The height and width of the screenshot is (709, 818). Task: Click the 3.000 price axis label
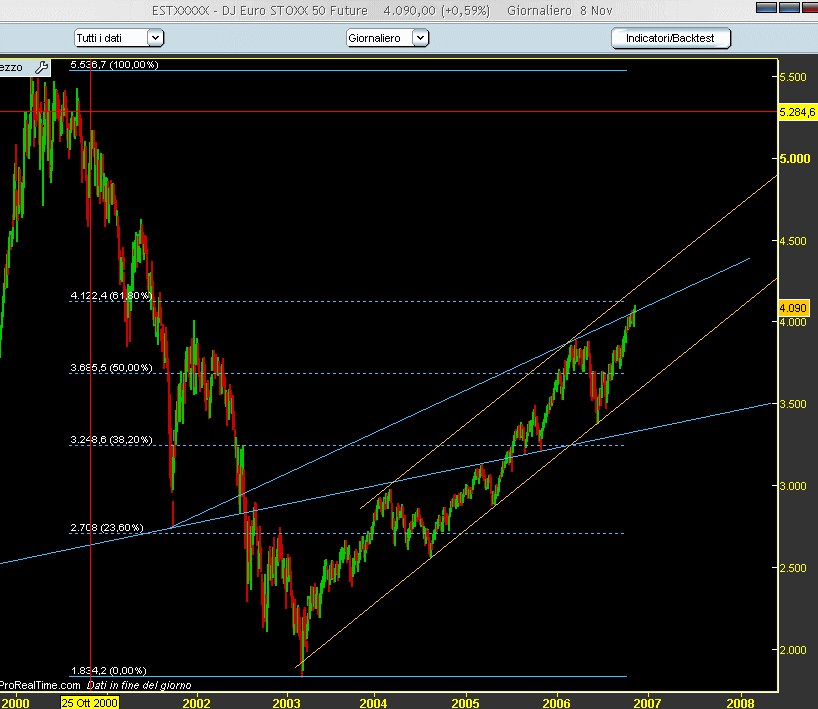(x=793, y=486)
